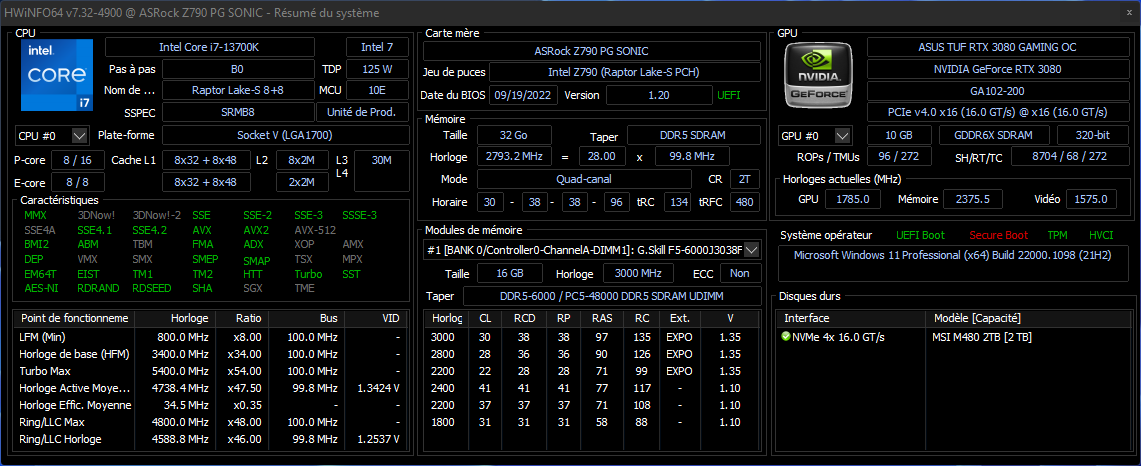The height and width of the screenshot is (466, 1141).
Task: Click the GA102-200 GPU chip field
Action: point(997,91)
